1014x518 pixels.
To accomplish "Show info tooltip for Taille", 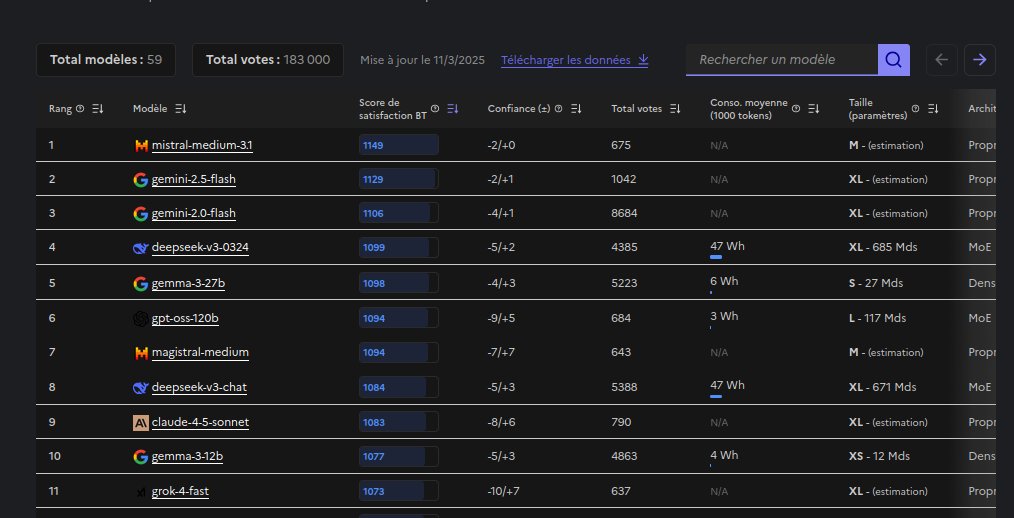I will tap(915, 109).
